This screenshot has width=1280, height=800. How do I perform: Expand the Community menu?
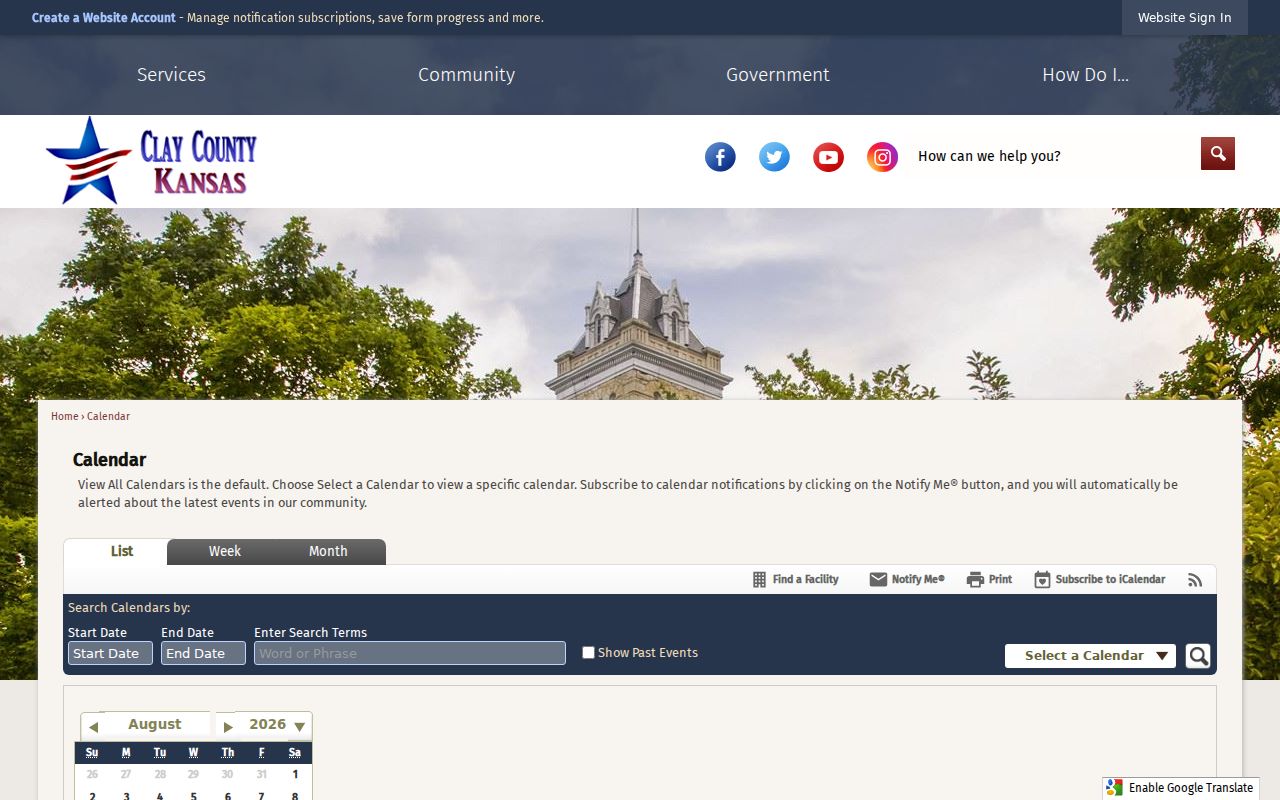[466, 75]
